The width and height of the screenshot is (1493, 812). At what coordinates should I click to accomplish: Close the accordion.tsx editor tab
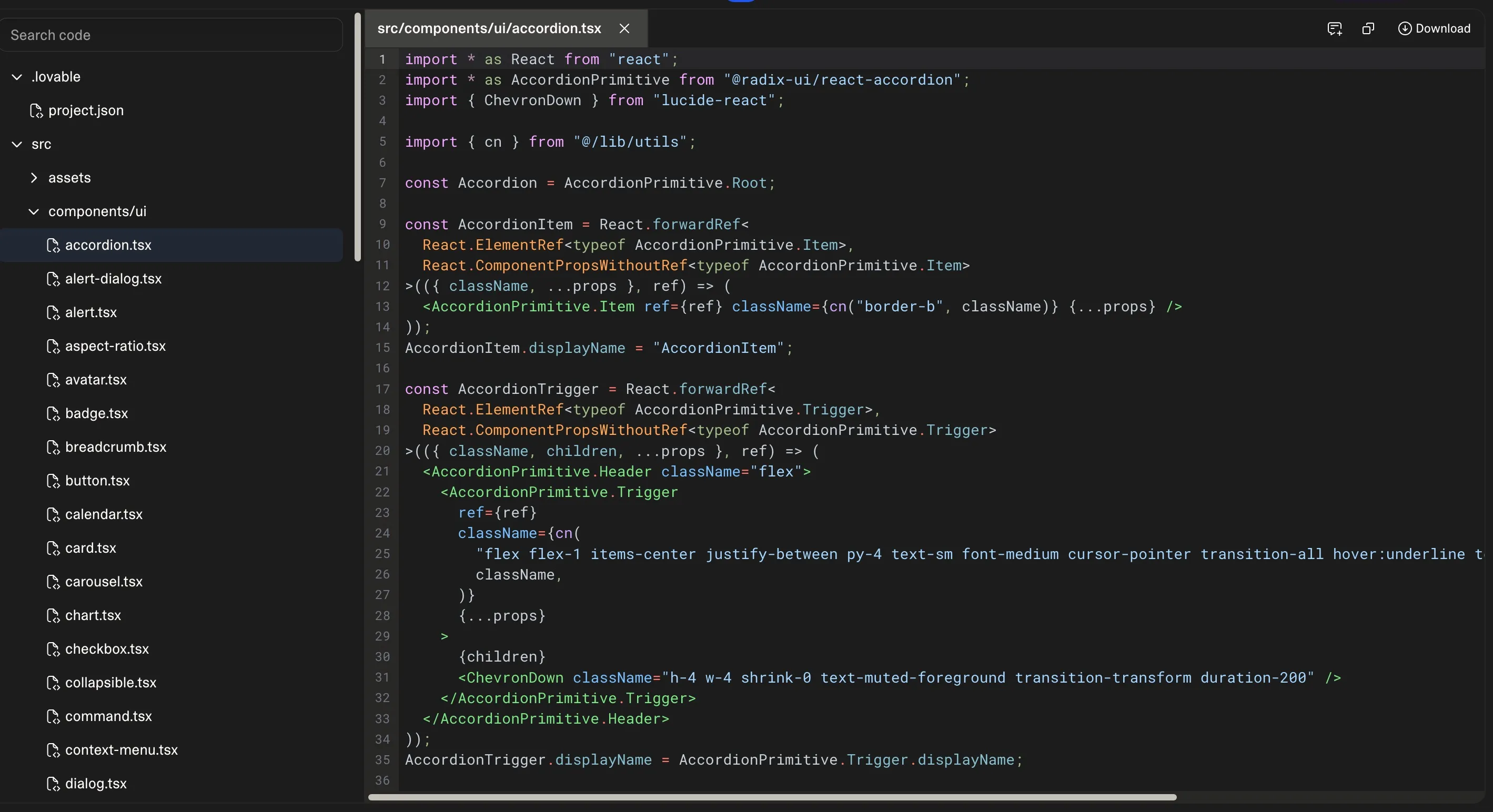pyautogui.click(x=624, y=28)
